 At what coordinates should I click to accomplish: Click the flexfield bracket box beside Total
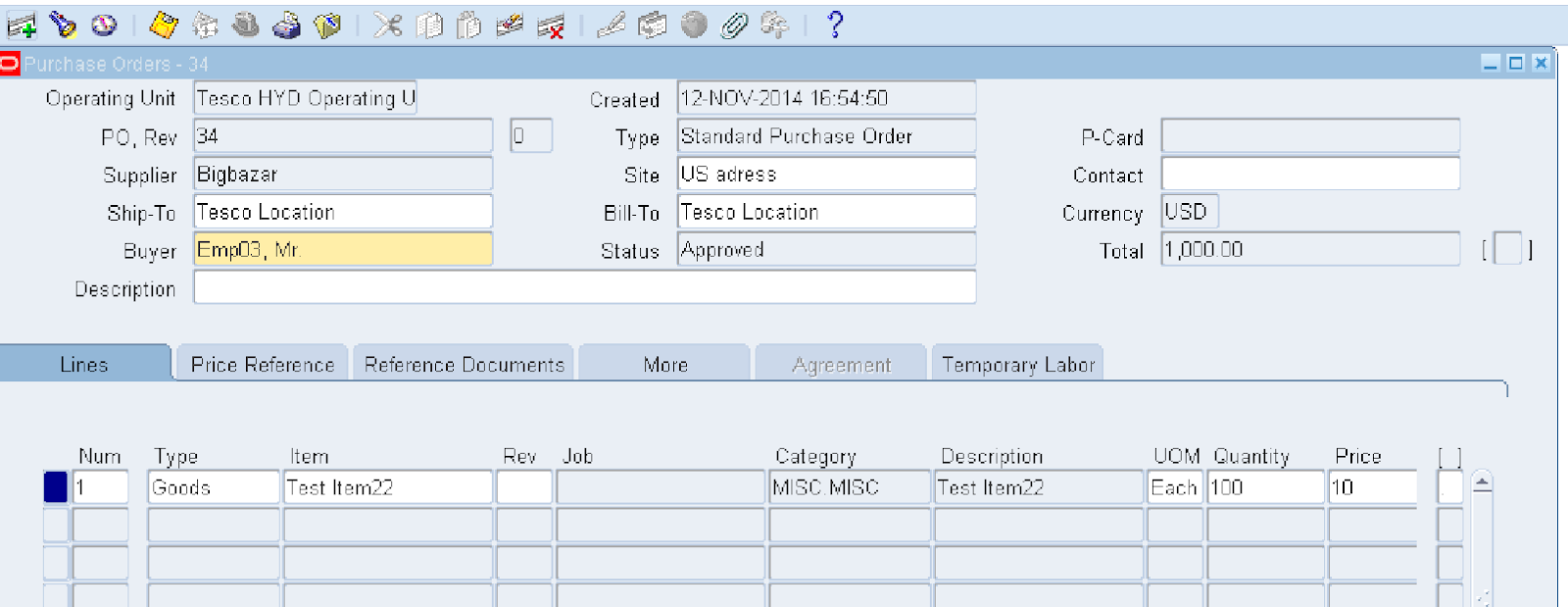point(1508,249)
